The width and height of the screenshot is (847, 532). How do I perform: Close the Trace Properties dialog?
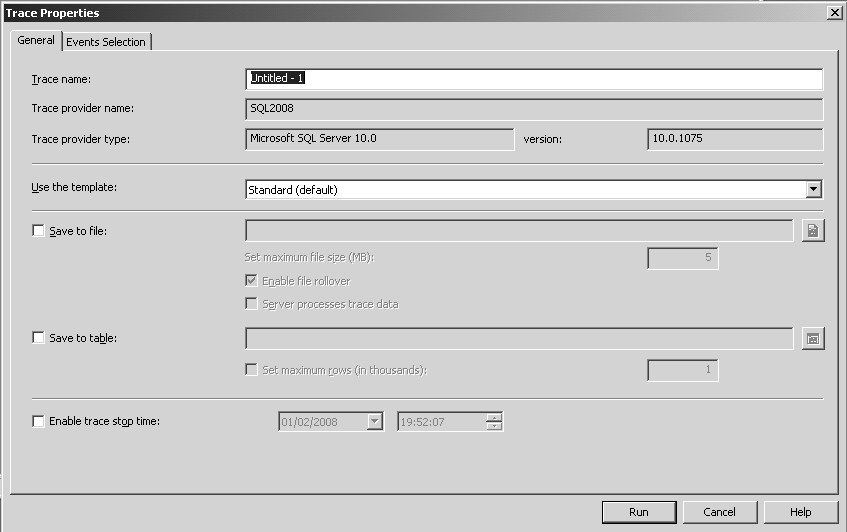click(835, 12)
